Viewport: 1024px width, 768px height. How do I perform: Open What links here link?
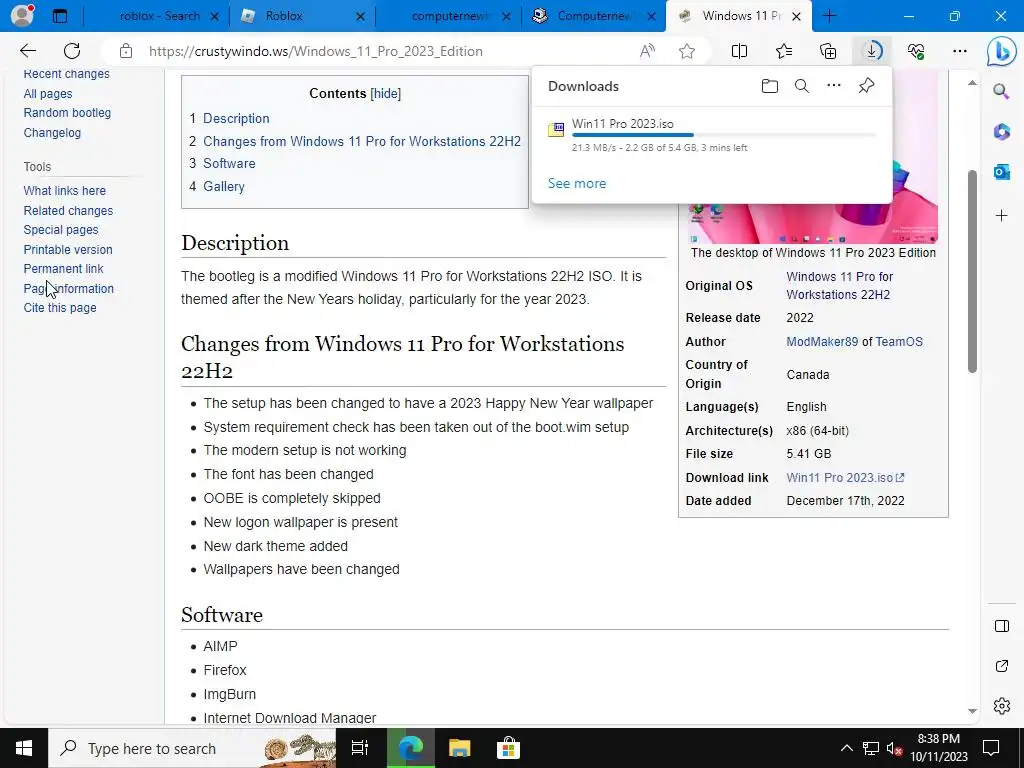65,191
